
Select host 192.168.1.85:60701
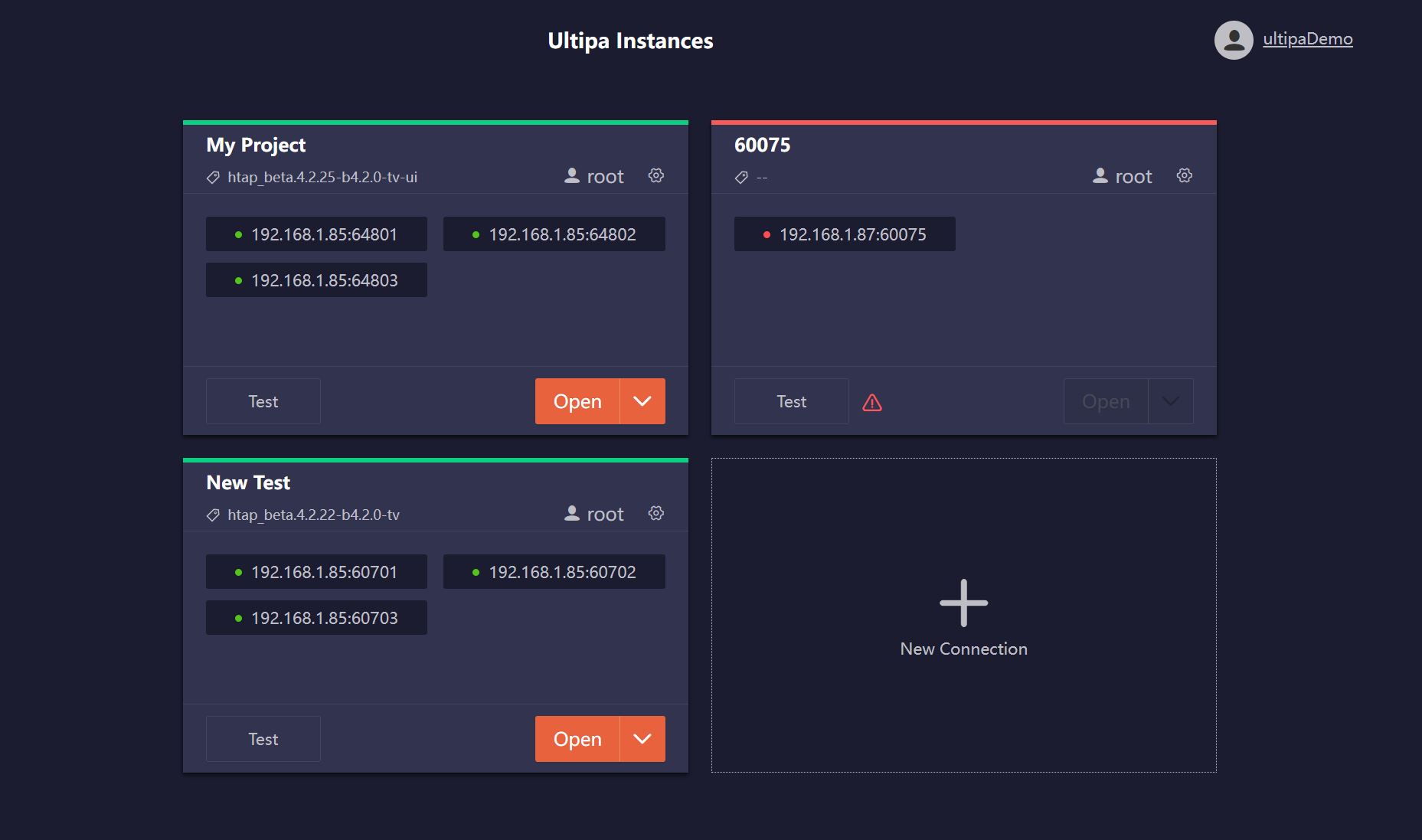click(316, 572)
